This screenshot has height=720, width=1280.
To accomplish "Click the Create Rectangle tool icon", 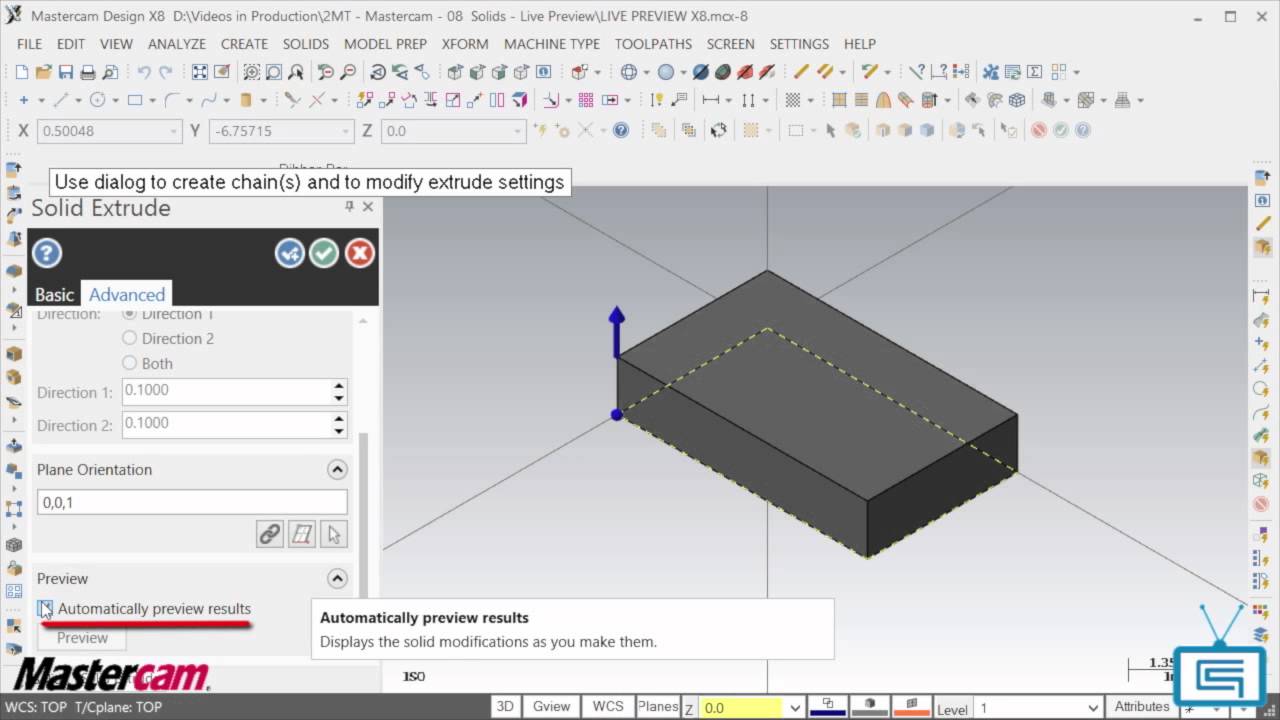I will click(134, 100).
